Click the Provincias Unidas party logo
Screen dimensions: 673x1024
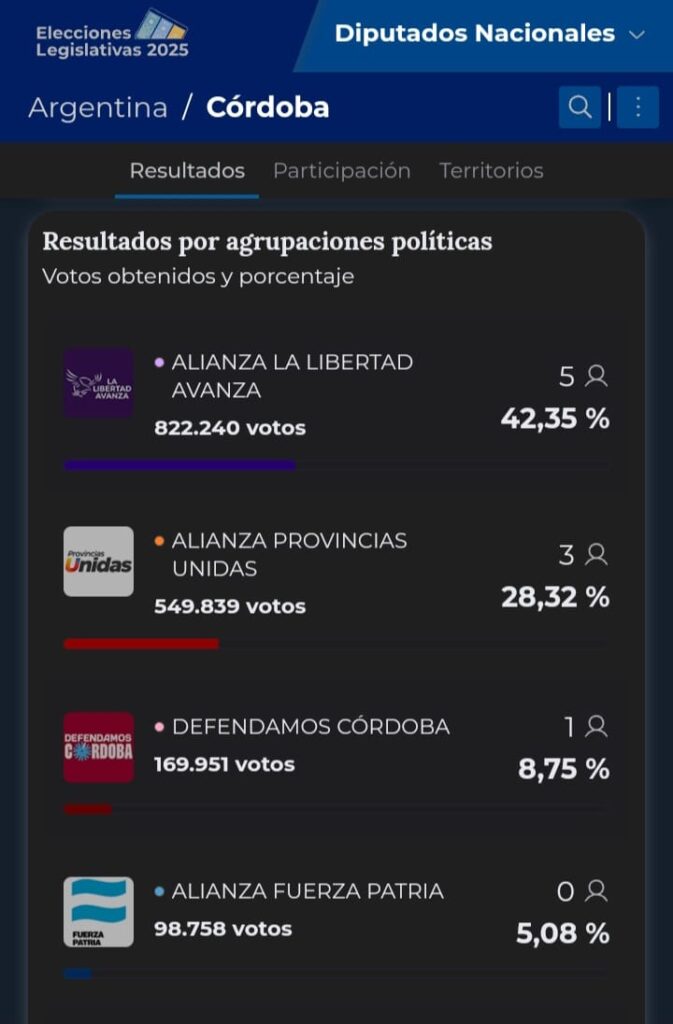[x=98, y=561]
